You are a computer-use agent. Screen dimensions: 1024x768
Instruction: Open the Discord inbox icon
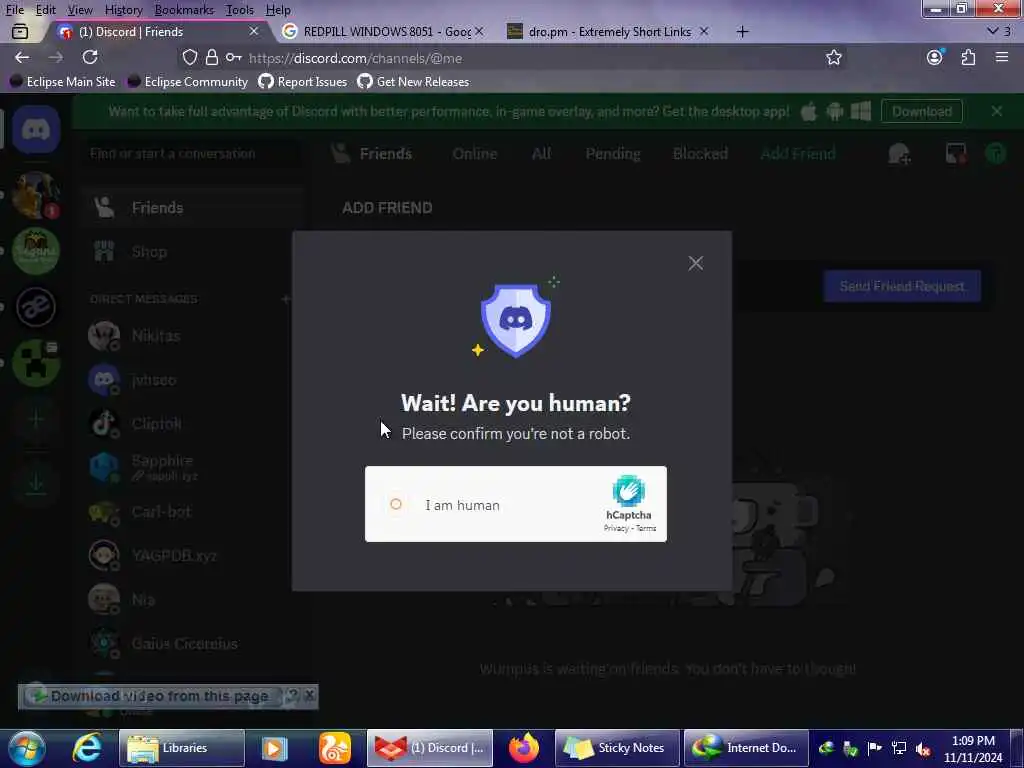click(956, 154)
